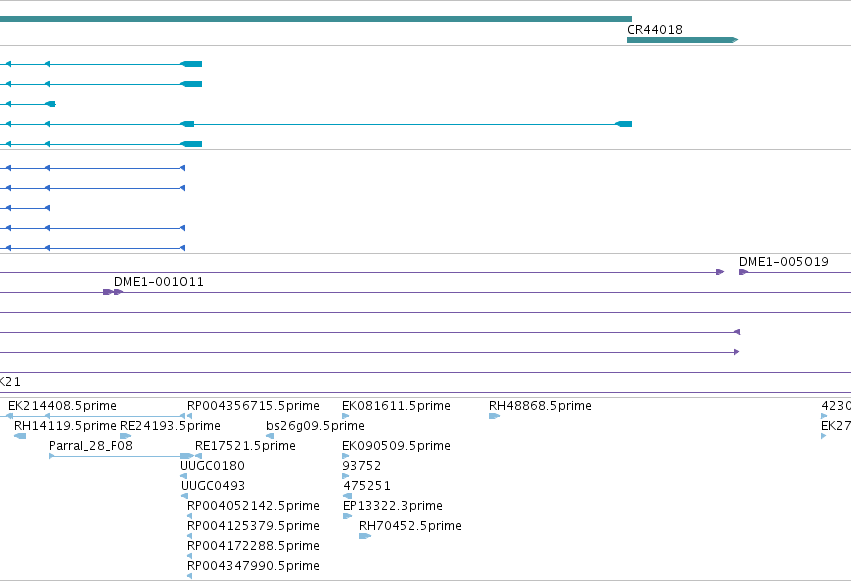Select the EK090509.5prime EST arrow
The width and height of the screenshot is (851, 581).
pos(345,456)
